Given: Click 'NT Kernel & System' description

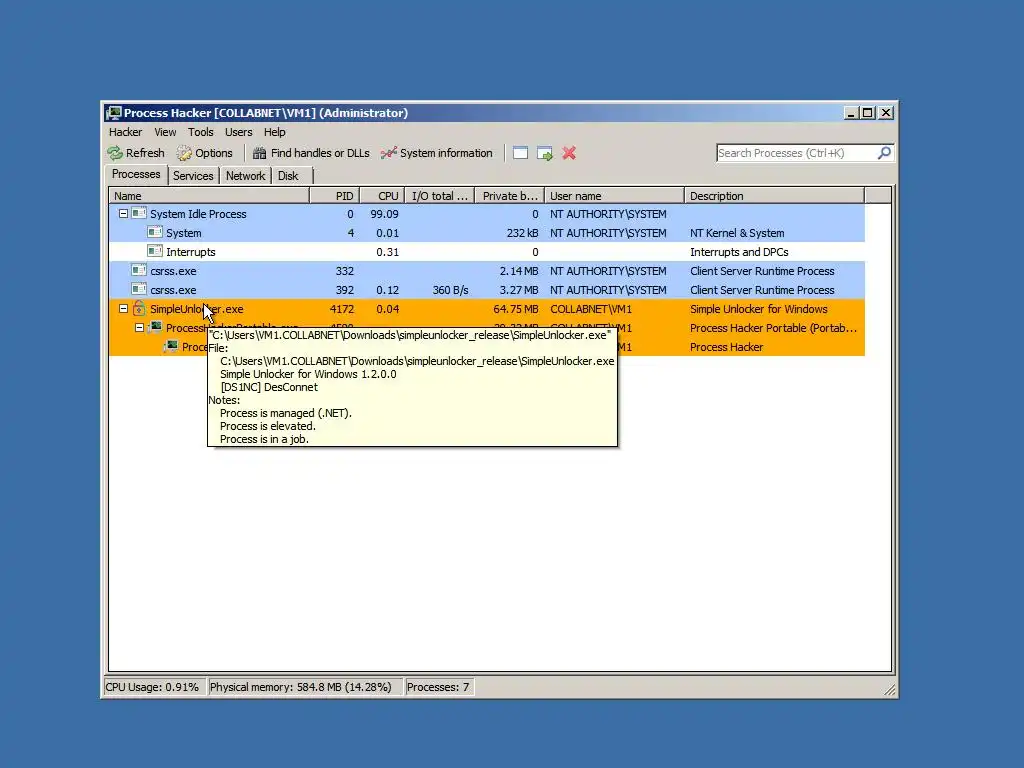Looking at the screenshot, I should pyautogui.click(x=737, y=233).
